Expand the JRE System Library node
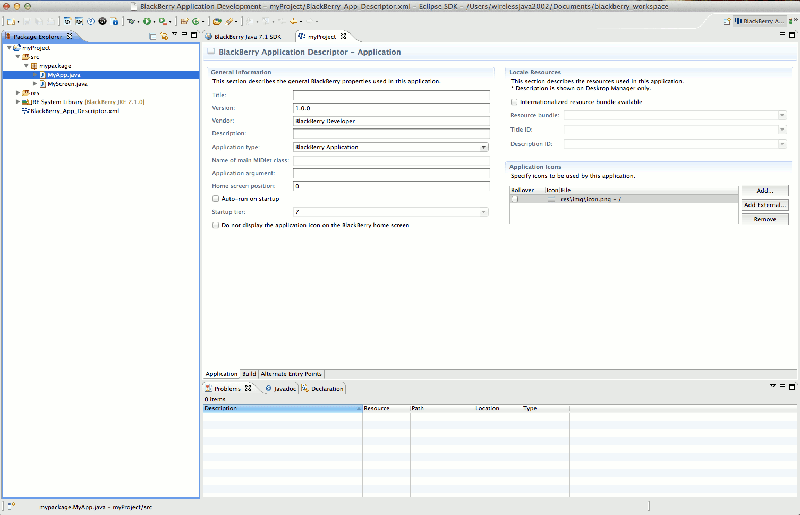Image resolution: width=800 pixels, height=515 pixels. coord(18,102)
